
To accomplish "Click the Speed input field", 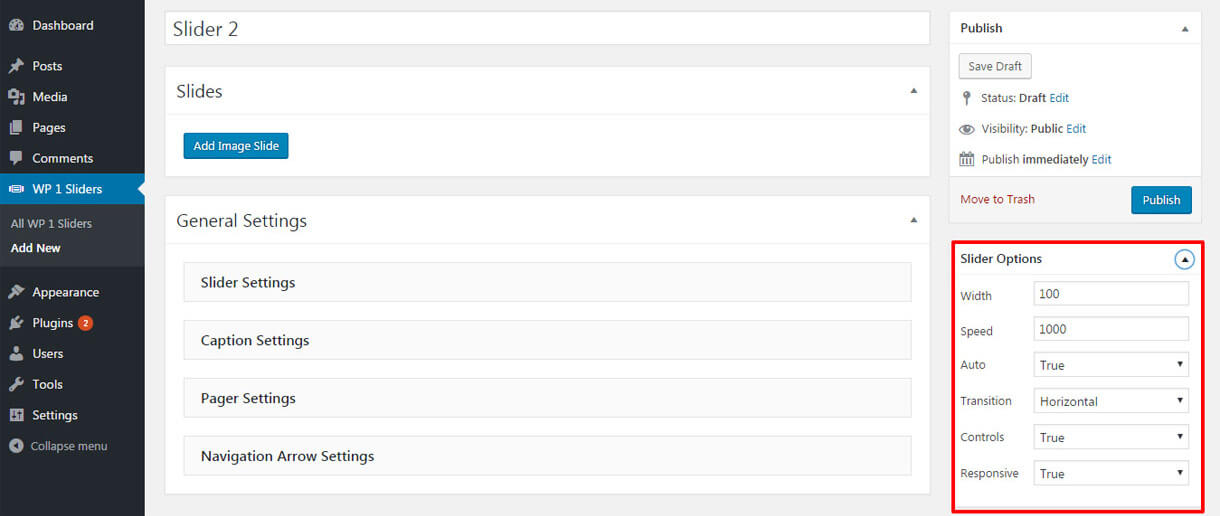I will tap(1111, 329).
